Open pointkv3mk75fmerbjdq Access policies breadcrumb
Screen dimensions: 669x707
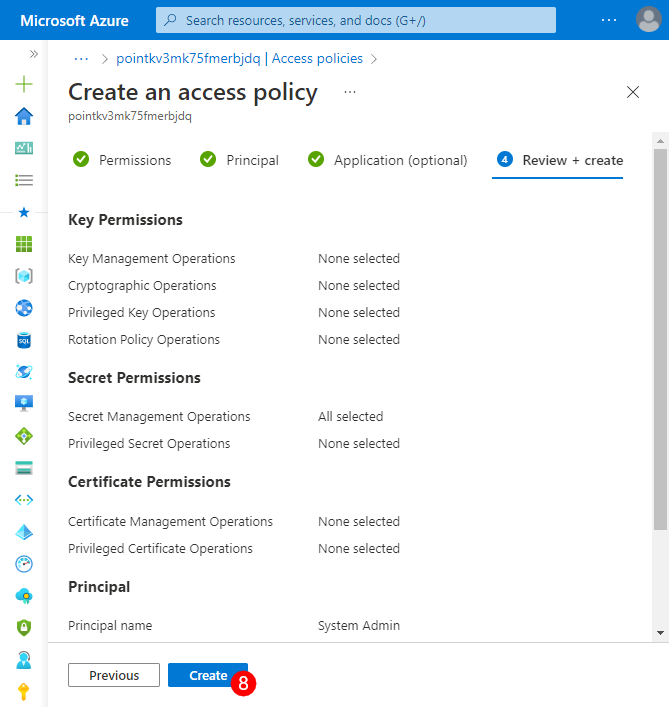pyautogui.click(x=239, y=59)
